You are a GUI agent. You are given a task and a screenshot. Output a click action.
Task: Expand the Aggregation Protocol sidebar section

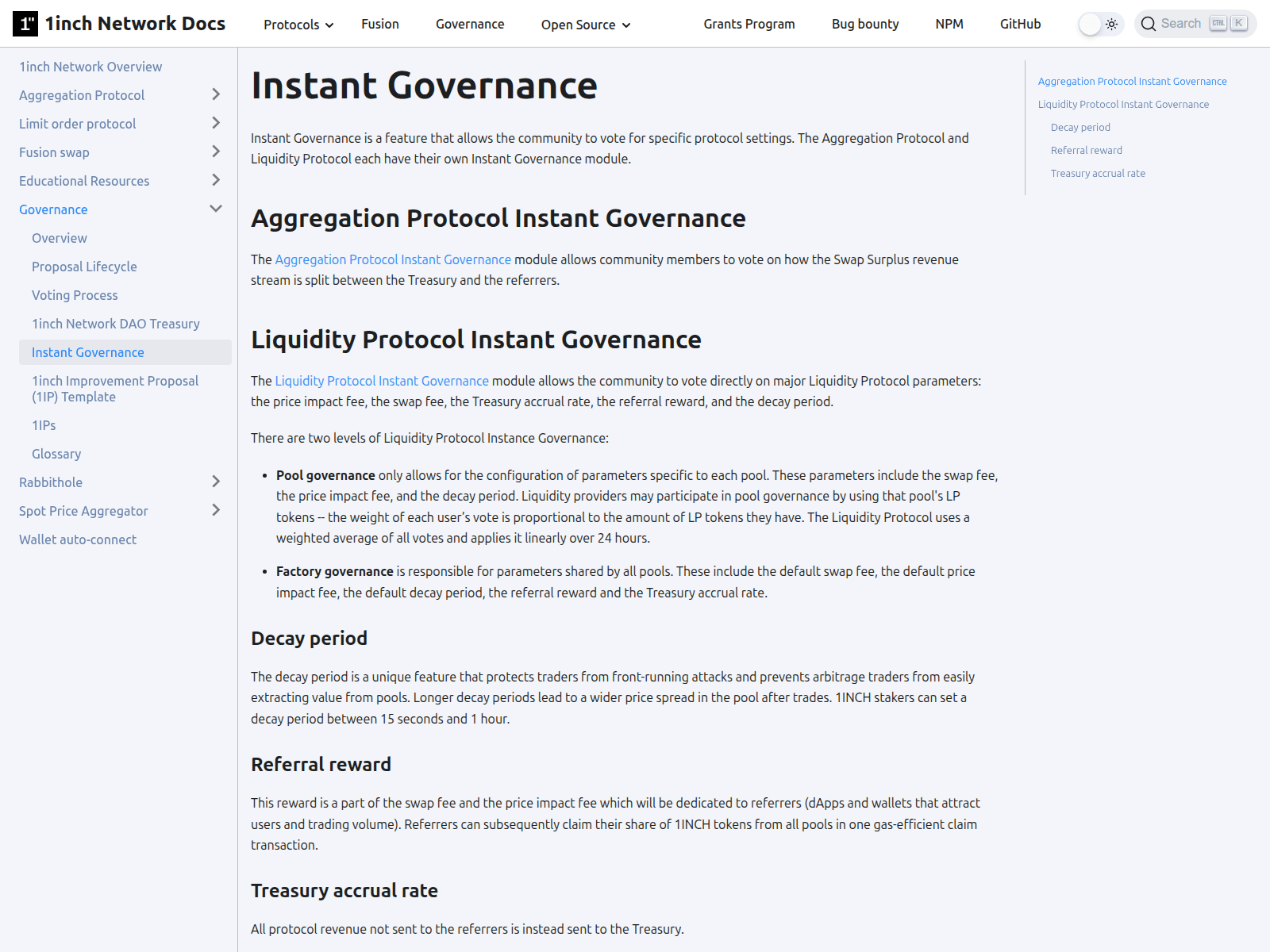[x=216, y=95]
